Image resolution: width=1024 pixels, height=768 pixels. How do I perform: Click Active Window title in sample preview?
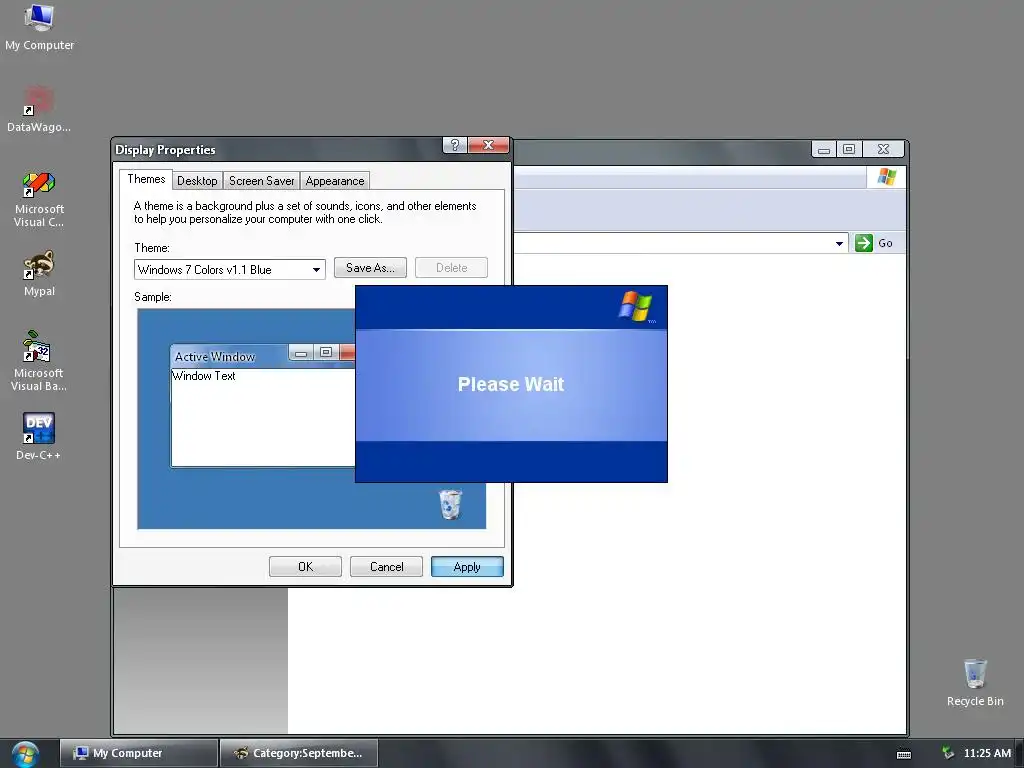pyautogui.click(x=215, y=357)
